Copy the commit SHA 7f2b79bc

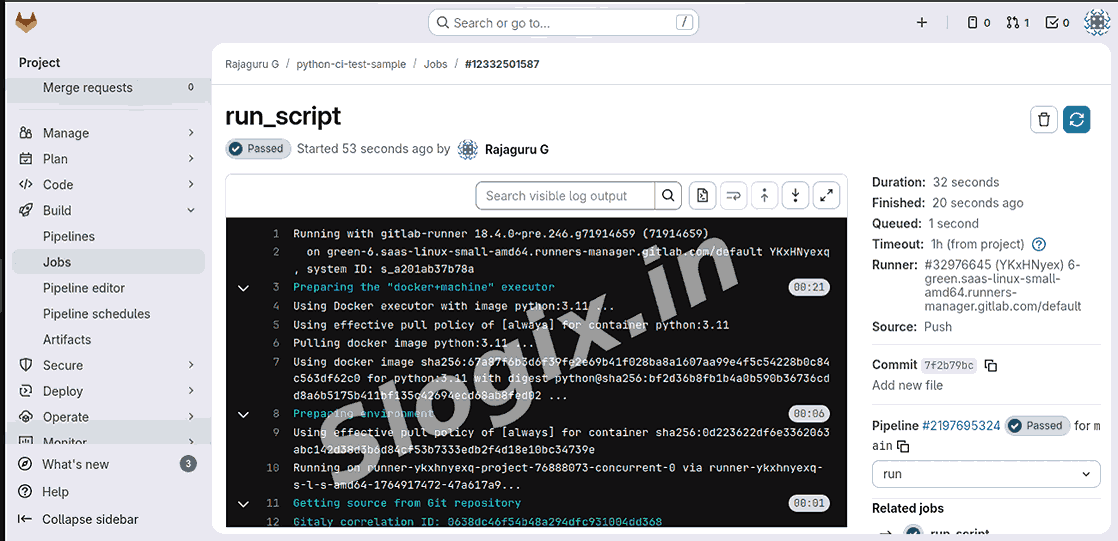click(991, 366)
